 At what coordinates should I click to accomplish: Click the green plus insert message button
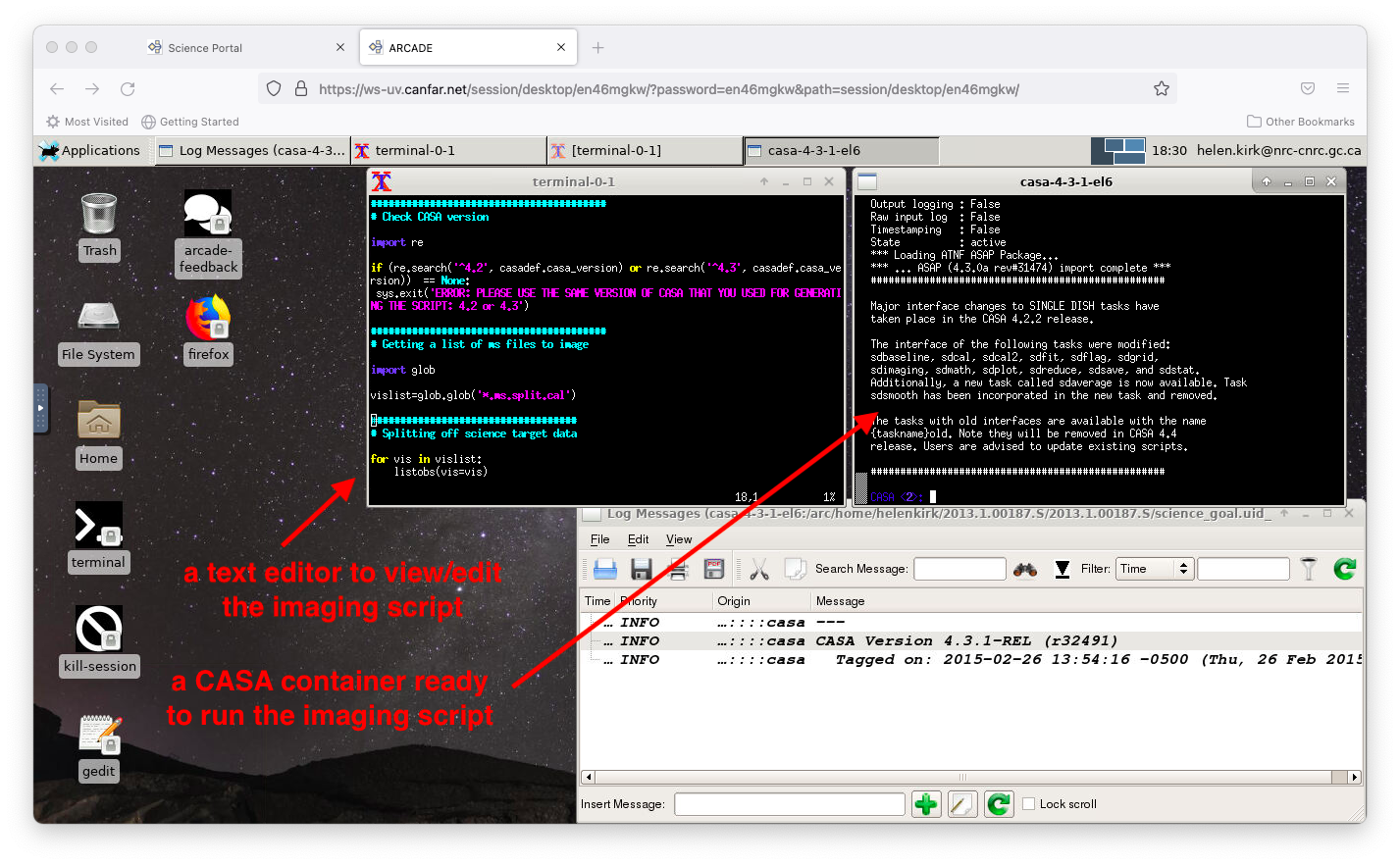(x=926, y=804)
